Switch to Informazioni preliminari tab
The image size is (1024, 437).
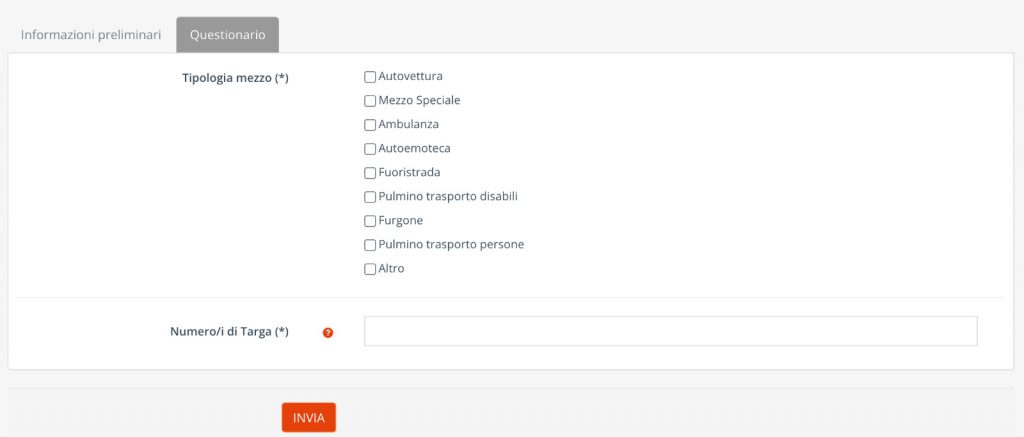coord(91,35)
